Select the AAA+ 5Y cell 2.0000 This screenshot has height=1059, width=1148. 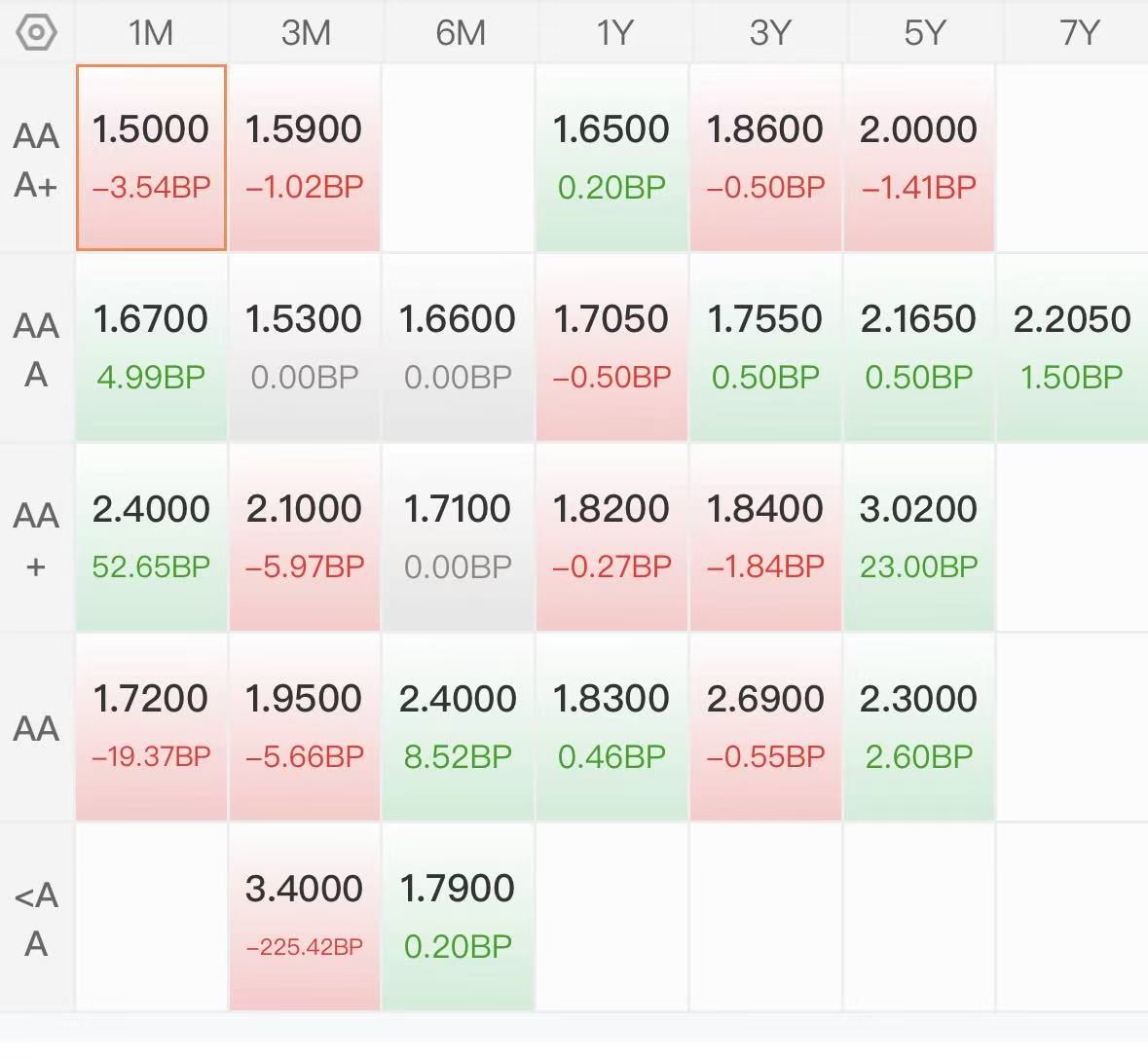[x=919, y=158]
